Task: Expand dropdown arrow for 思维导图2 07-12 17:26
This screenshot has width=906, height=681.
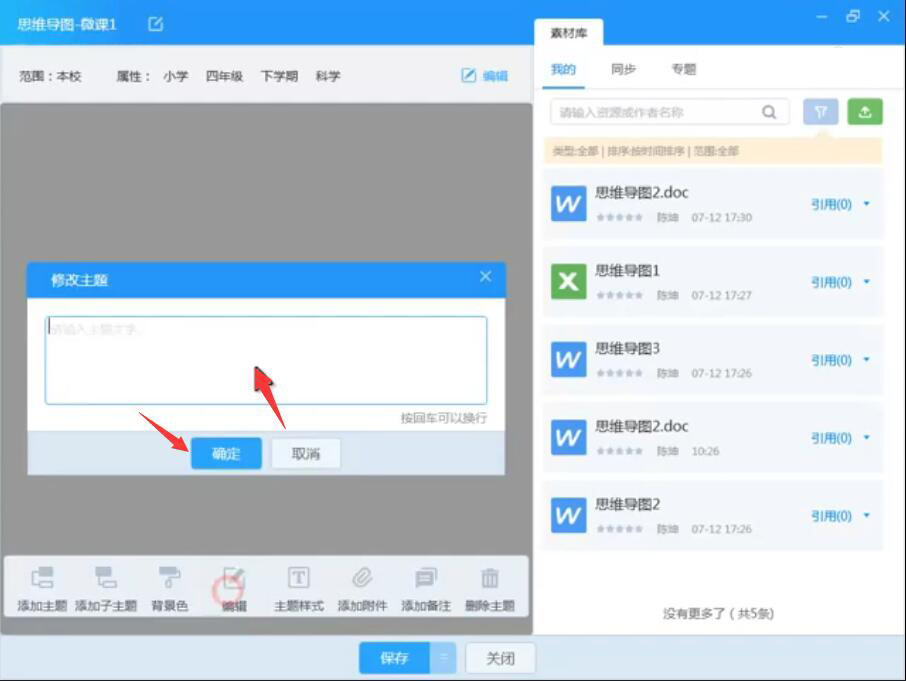Action: tap(867, 516)
